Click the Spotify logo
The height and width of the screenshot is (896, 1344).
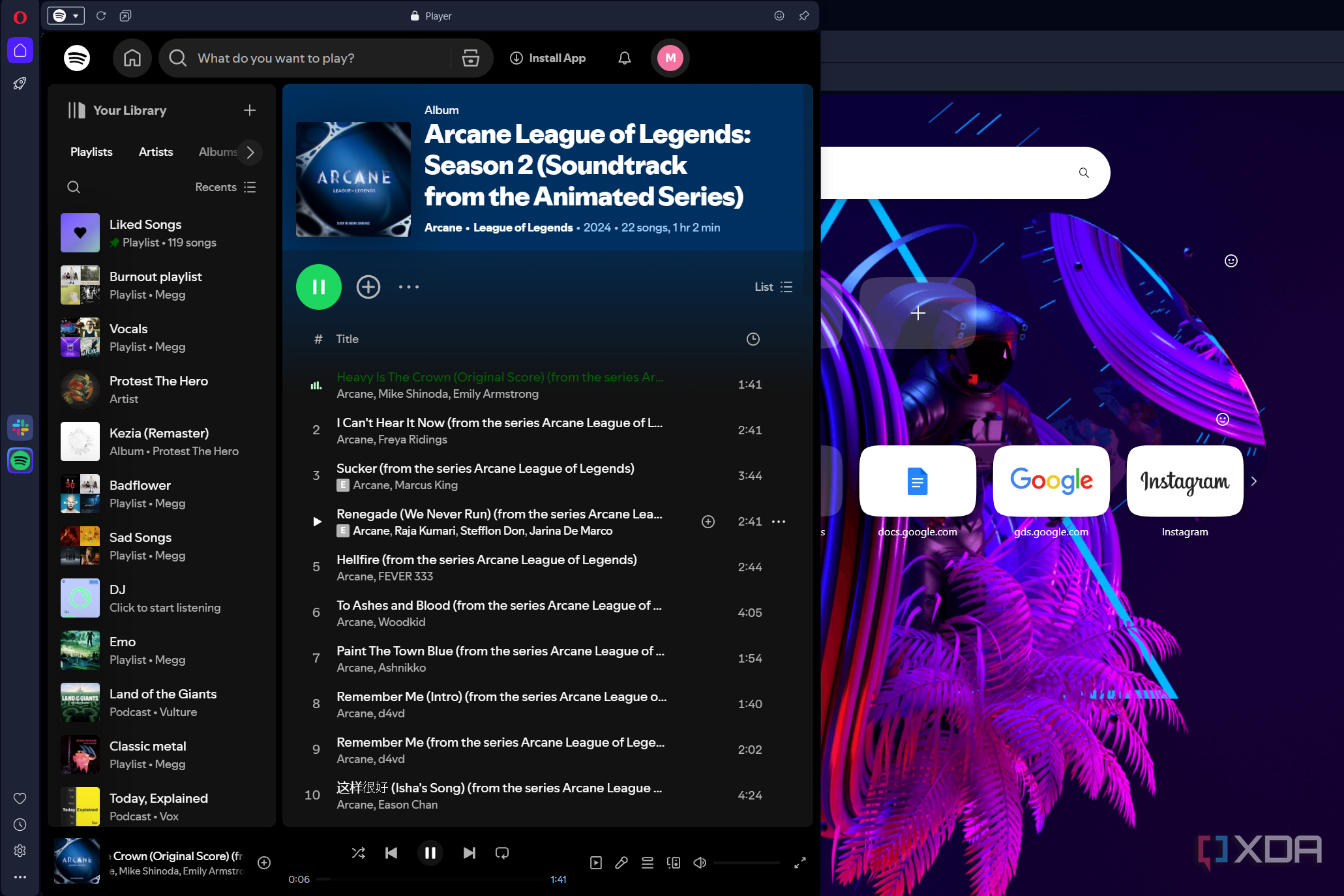coord(77,58)
